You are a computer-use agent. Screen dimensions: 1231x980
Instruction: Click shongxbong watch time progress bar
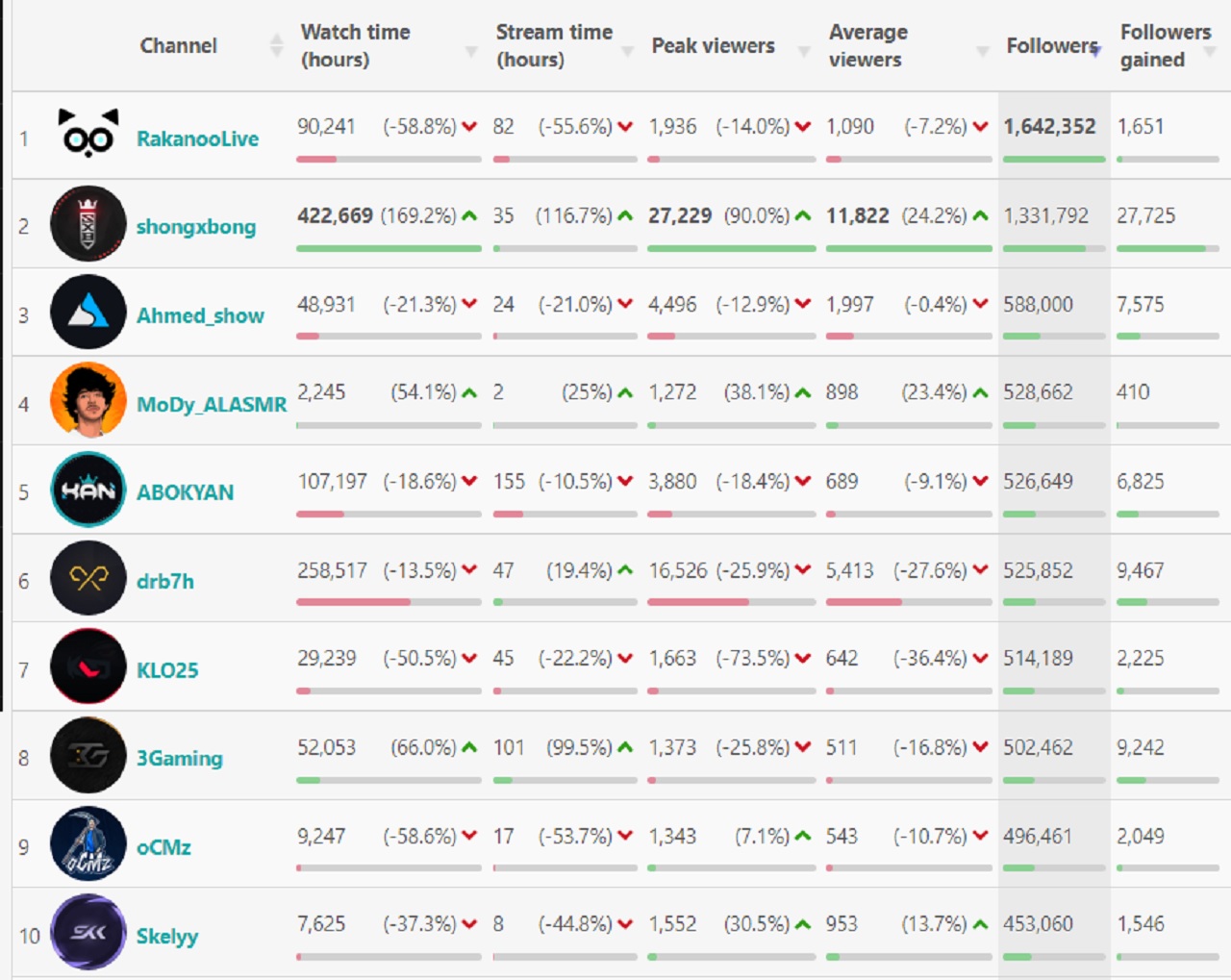(x=389, y=248)
